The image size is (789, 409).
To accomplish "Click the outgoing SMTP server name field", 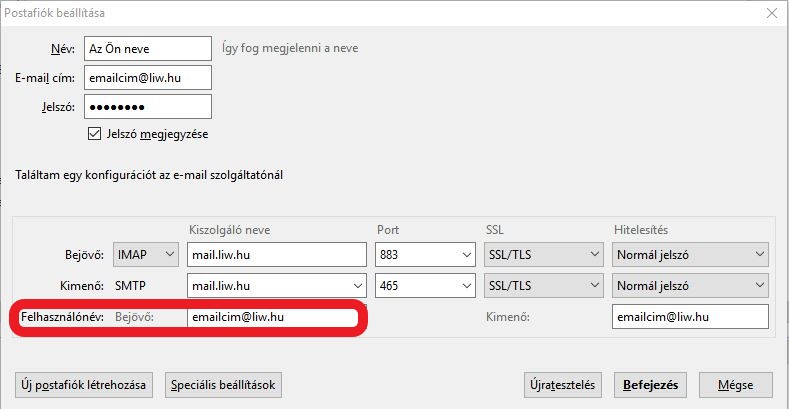I will 277,286.
